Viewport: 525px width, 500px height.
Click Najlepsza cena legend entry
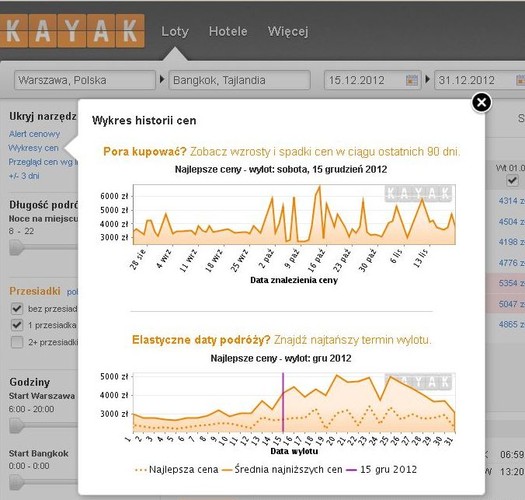[176, 470]
